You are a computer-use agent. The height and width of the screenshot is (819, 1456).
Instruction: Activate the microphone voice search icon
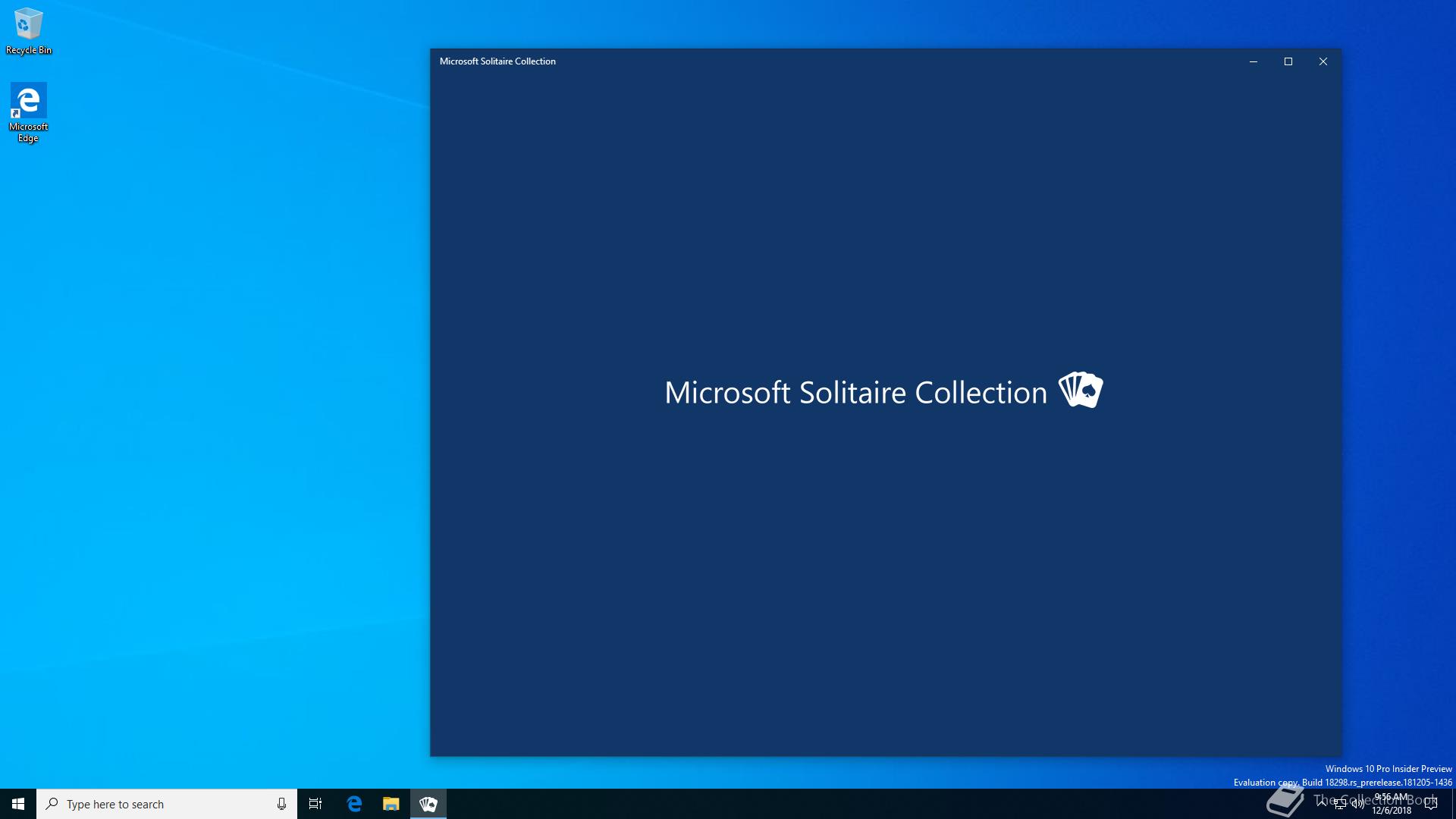pos(281,804)
